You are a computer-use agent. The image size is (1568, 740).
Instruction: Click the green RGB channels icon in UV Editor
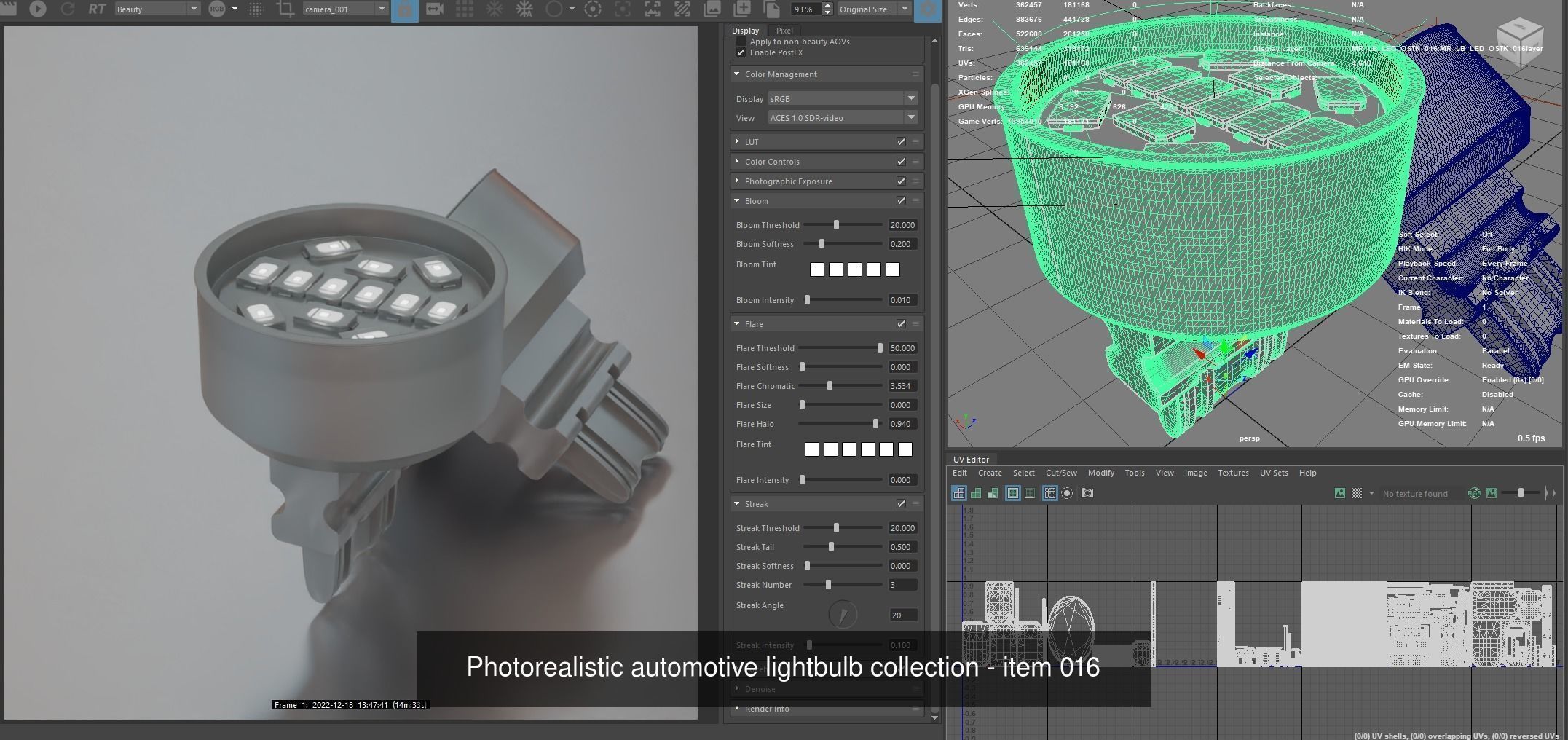point(1475,493)
